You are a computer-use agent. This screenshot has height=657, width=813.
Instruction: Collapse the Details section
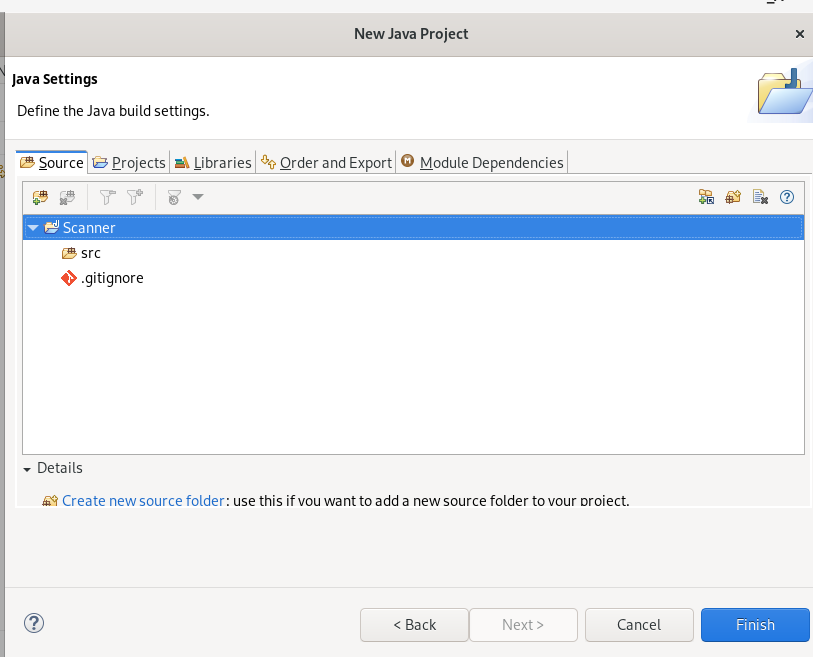tap(27, 469)
